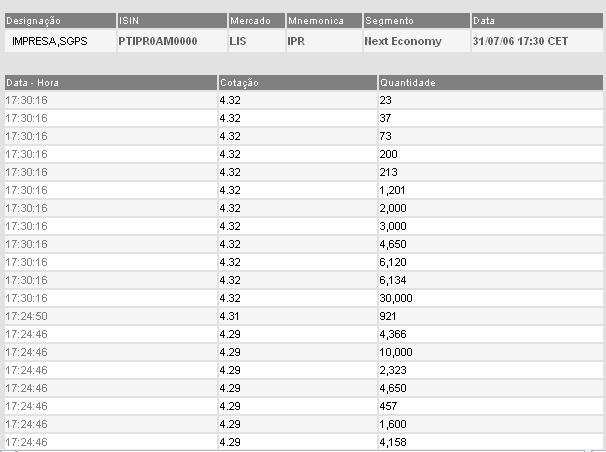Click the 4.31 price cell

pos(229,316)
